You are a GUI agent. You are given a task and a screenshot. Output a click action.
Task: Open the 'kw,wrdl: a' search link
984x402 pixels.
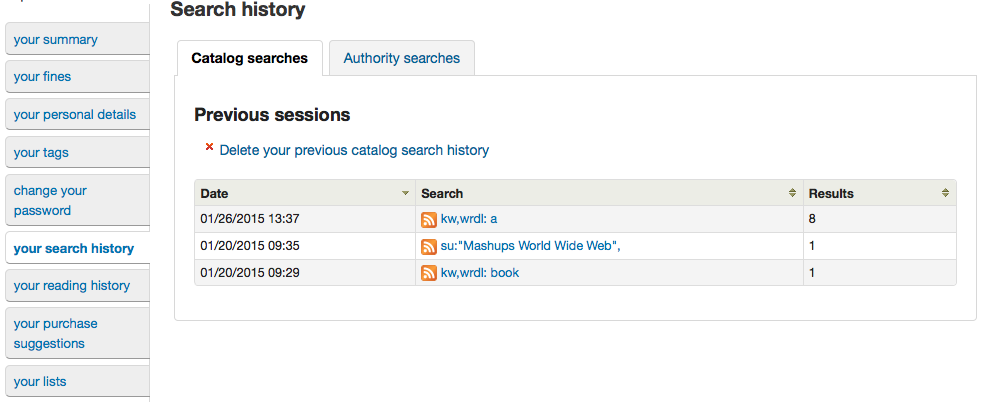coord(469,219)
